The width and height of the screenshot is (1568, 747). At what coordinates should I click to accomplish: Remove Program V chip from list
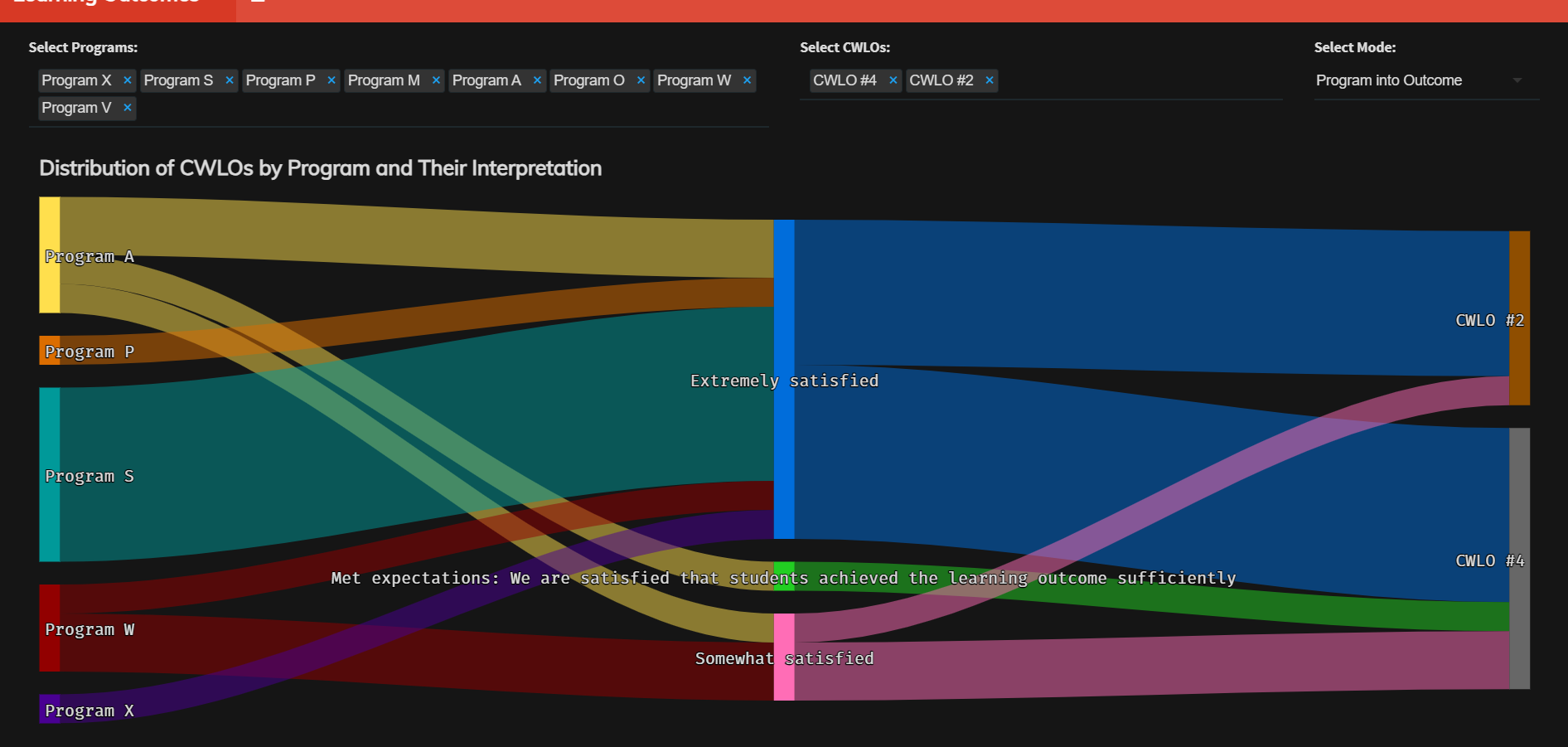point(127,108)
